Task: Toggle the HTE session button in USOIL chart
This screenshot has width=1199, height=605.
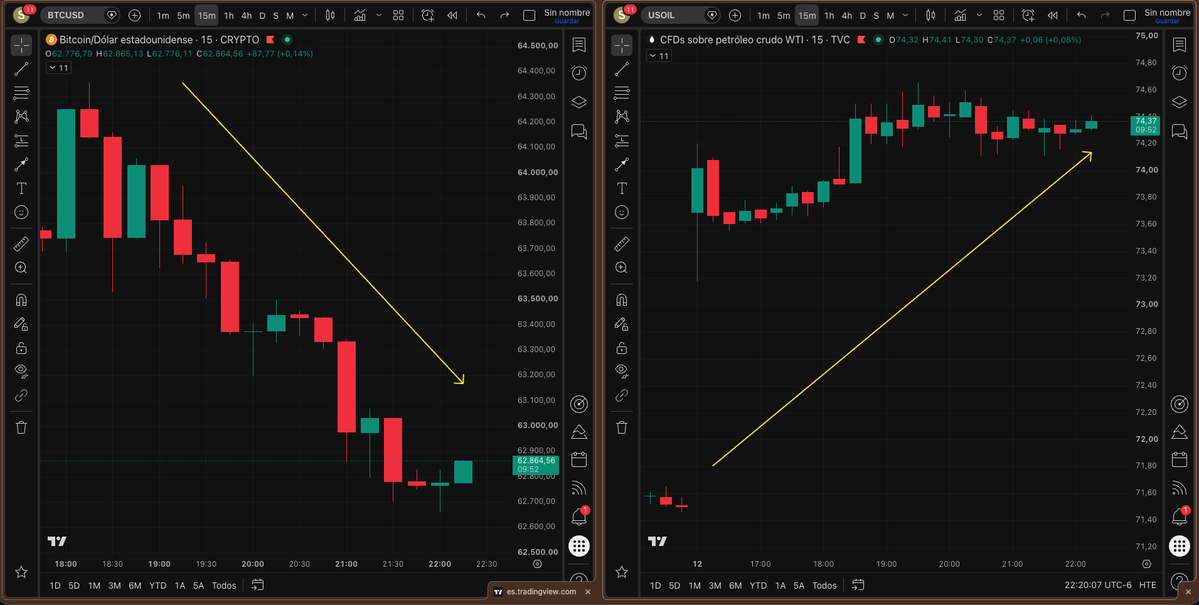Action: coord(1147,585)
